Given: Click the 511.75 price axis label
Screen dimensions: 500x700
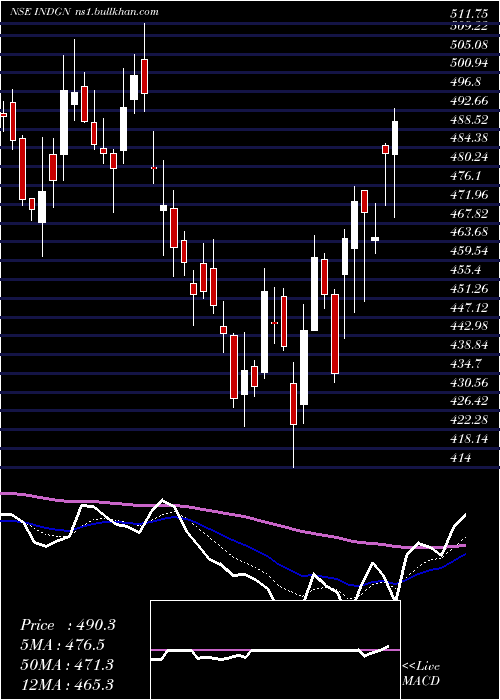Looking at the screenshot, I should tap(469, 14).
